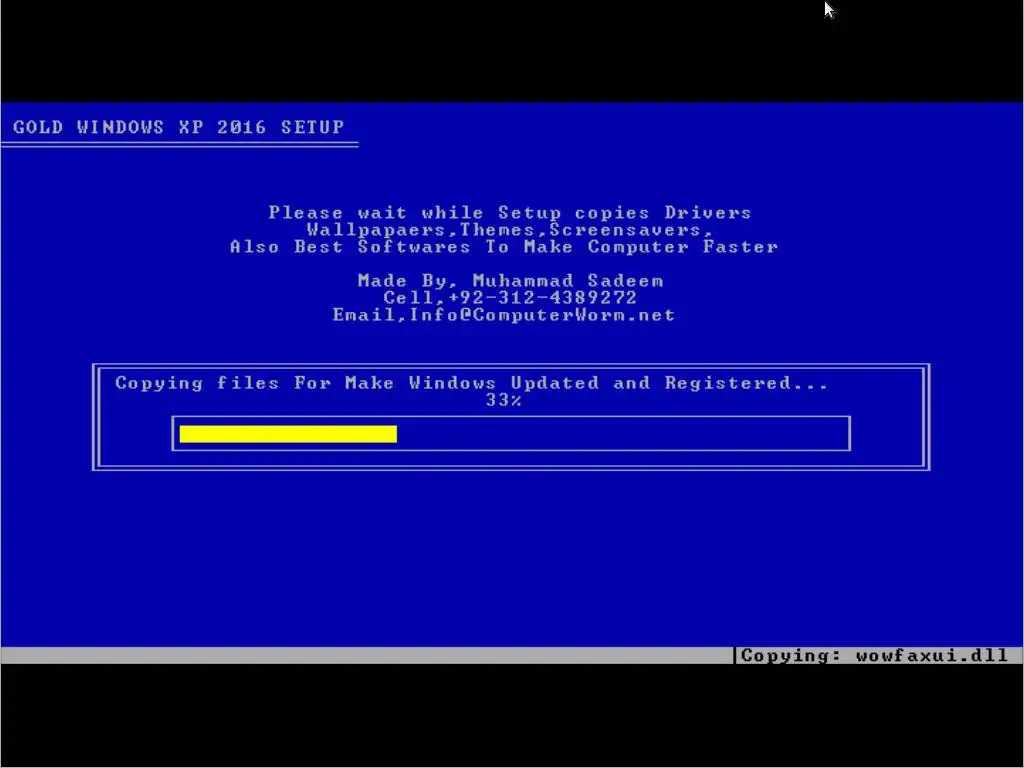This screenshot has width=1024, height=768.
Task: Click the 'Cell,+92-312-4389272' phone line
Action: (x=510, y=298)
